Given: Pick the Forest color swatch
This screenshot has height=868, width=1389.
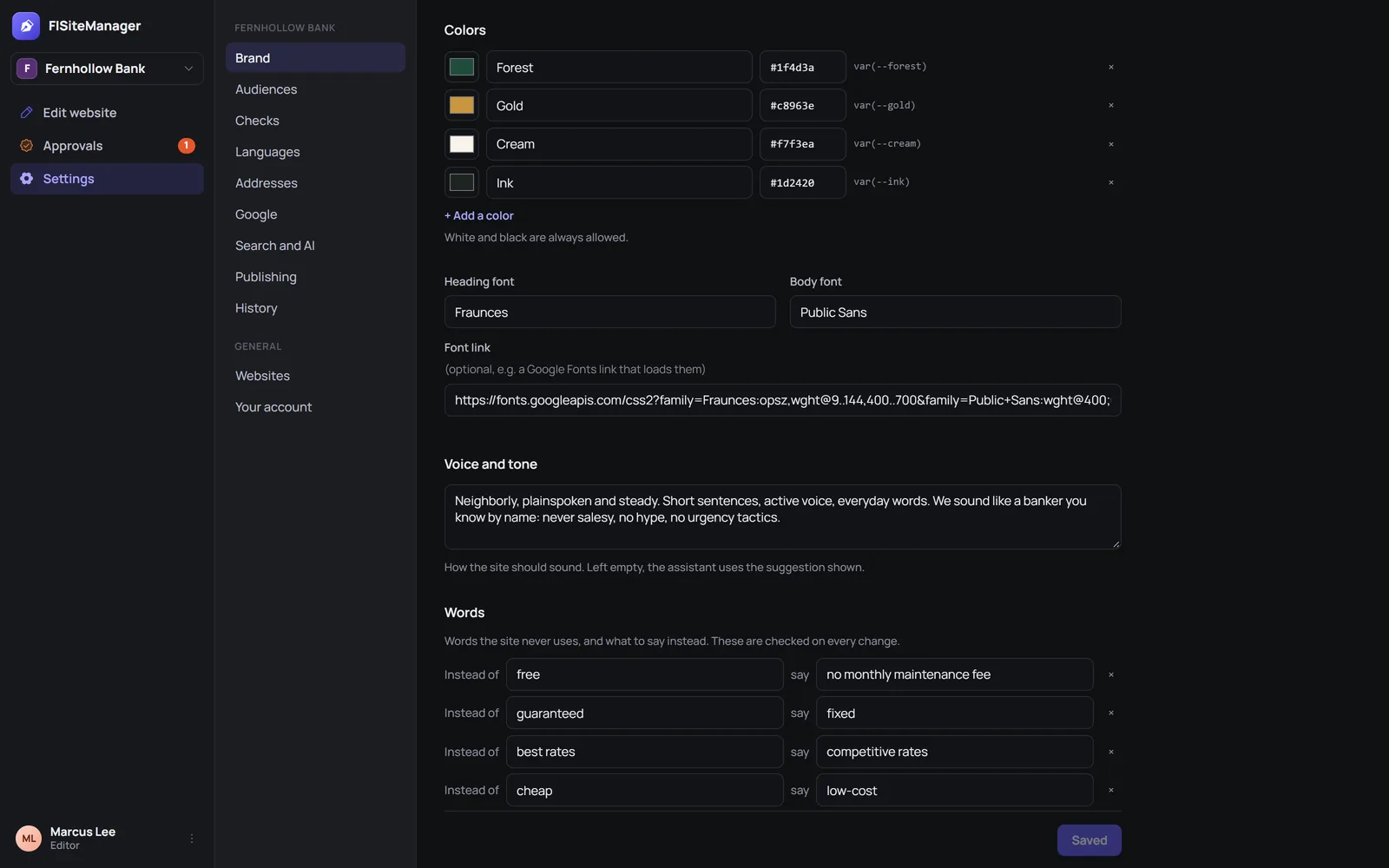Looking at the screenshot, I should coord(462,67).
